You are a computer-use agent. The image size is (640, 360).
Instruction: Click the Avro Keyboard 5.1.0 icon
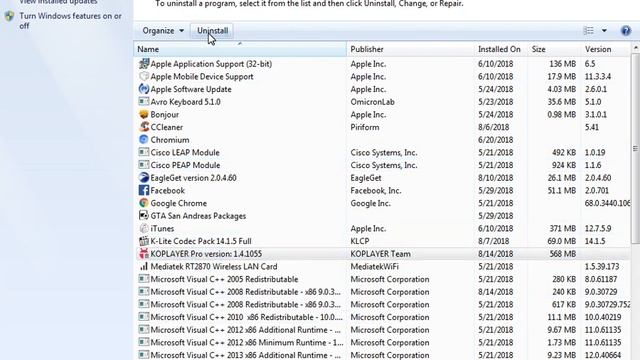pyautogui.click(x=144, y=102)
